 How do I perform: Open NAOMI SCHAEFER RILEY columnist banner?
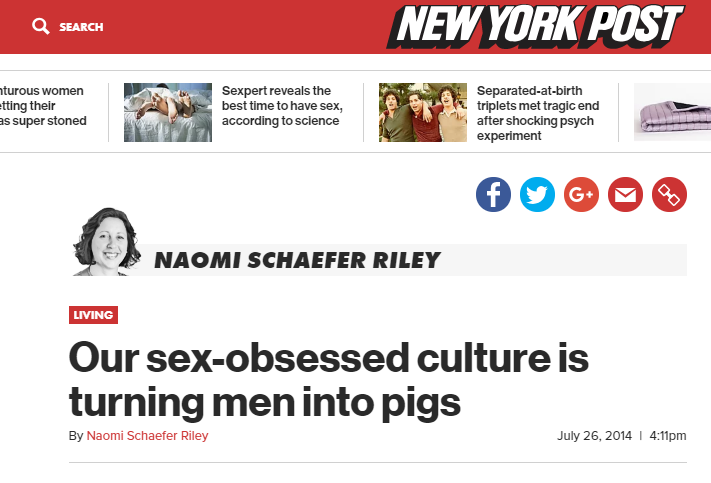pyautogui.click(x=297, y=260)
